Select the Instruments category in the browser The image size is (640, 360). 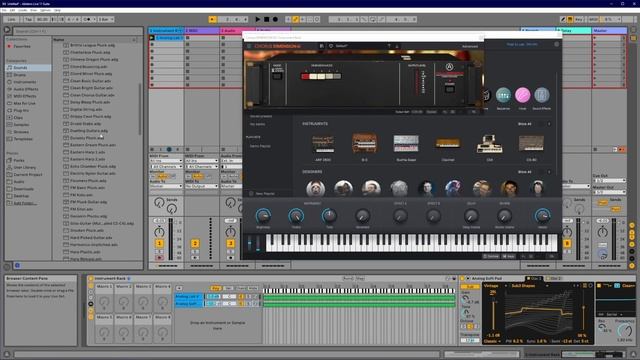point(24,82)
